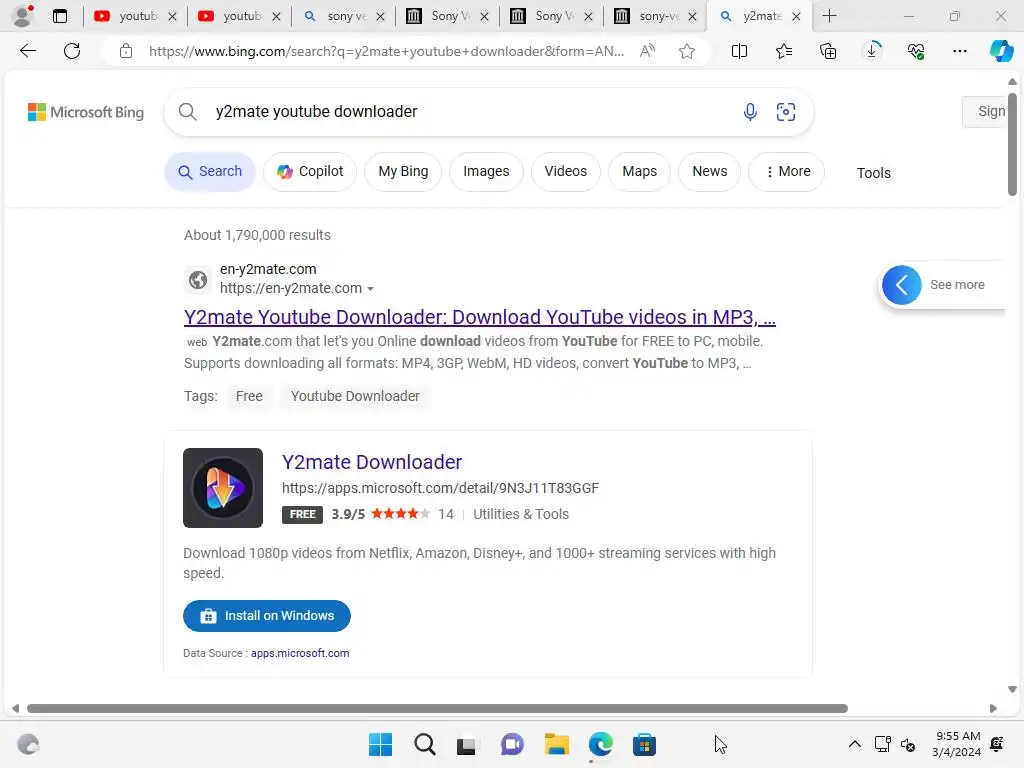Click the Free tag
This screenshot has width=1024, height=768.
point(249,396)
